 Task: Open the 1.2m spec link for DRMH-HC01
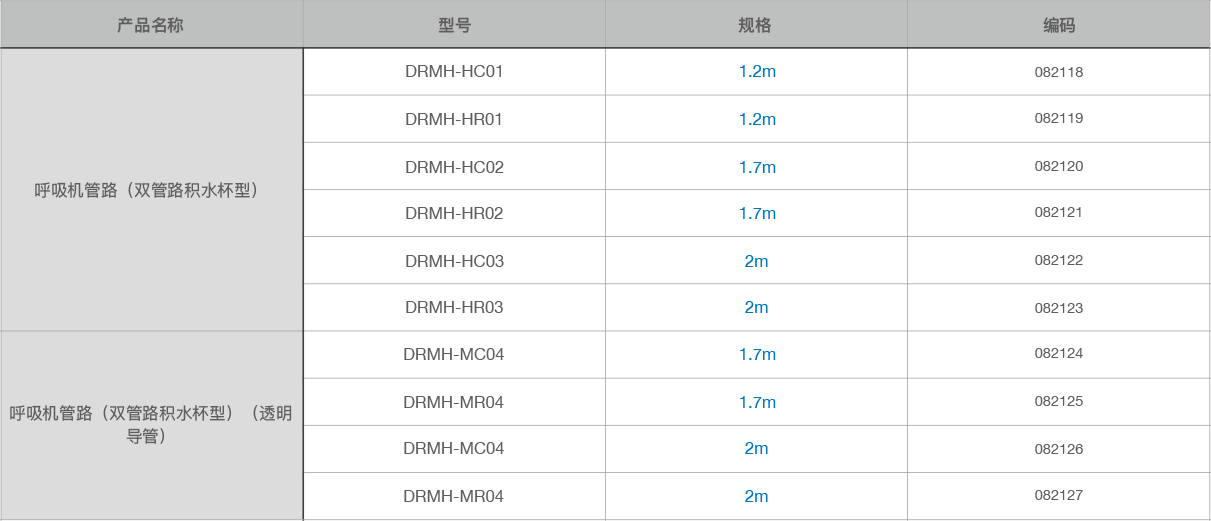(x=757, y=72)
